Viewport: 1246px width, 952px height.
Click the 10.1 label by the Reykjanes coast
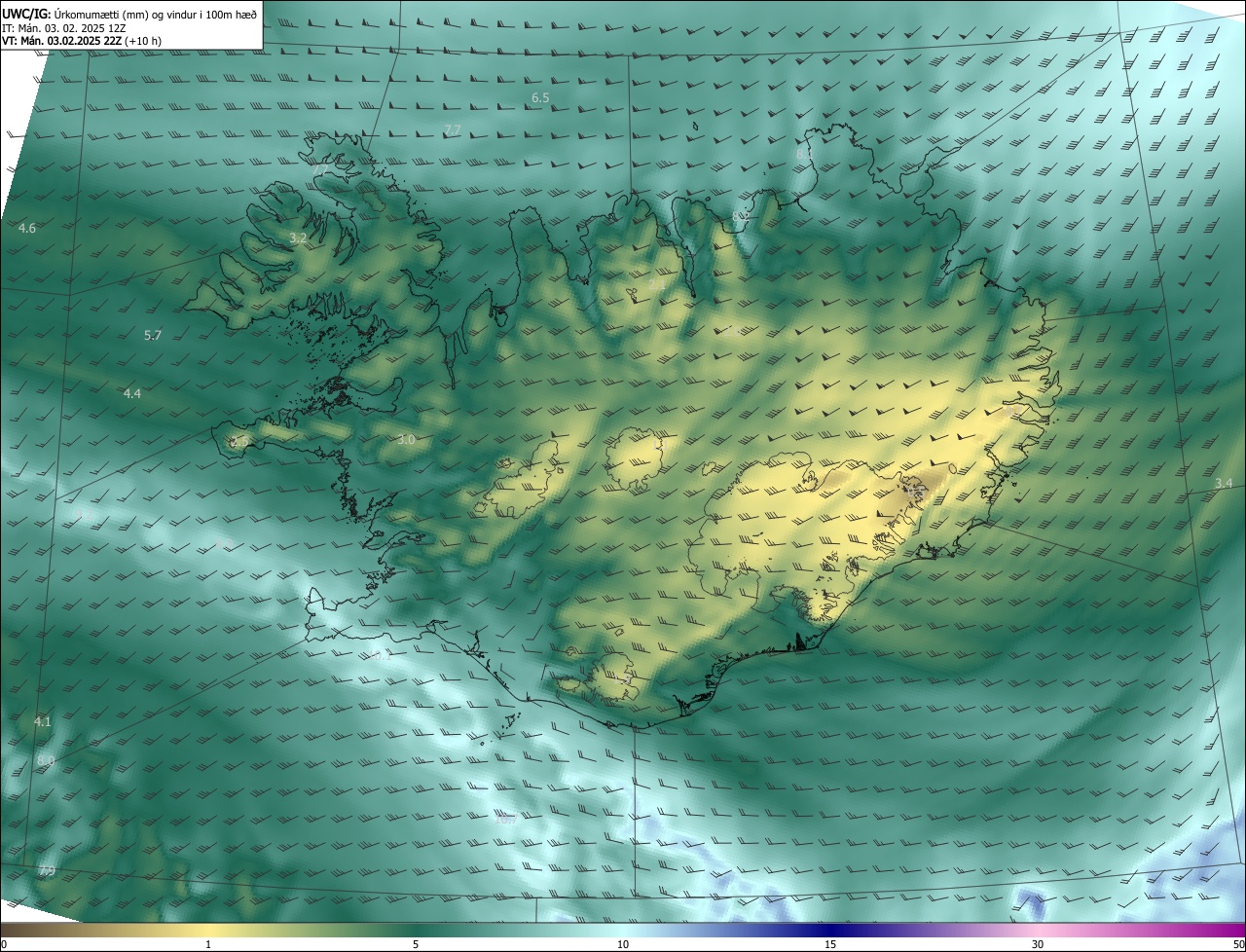(x=380, y=655)
